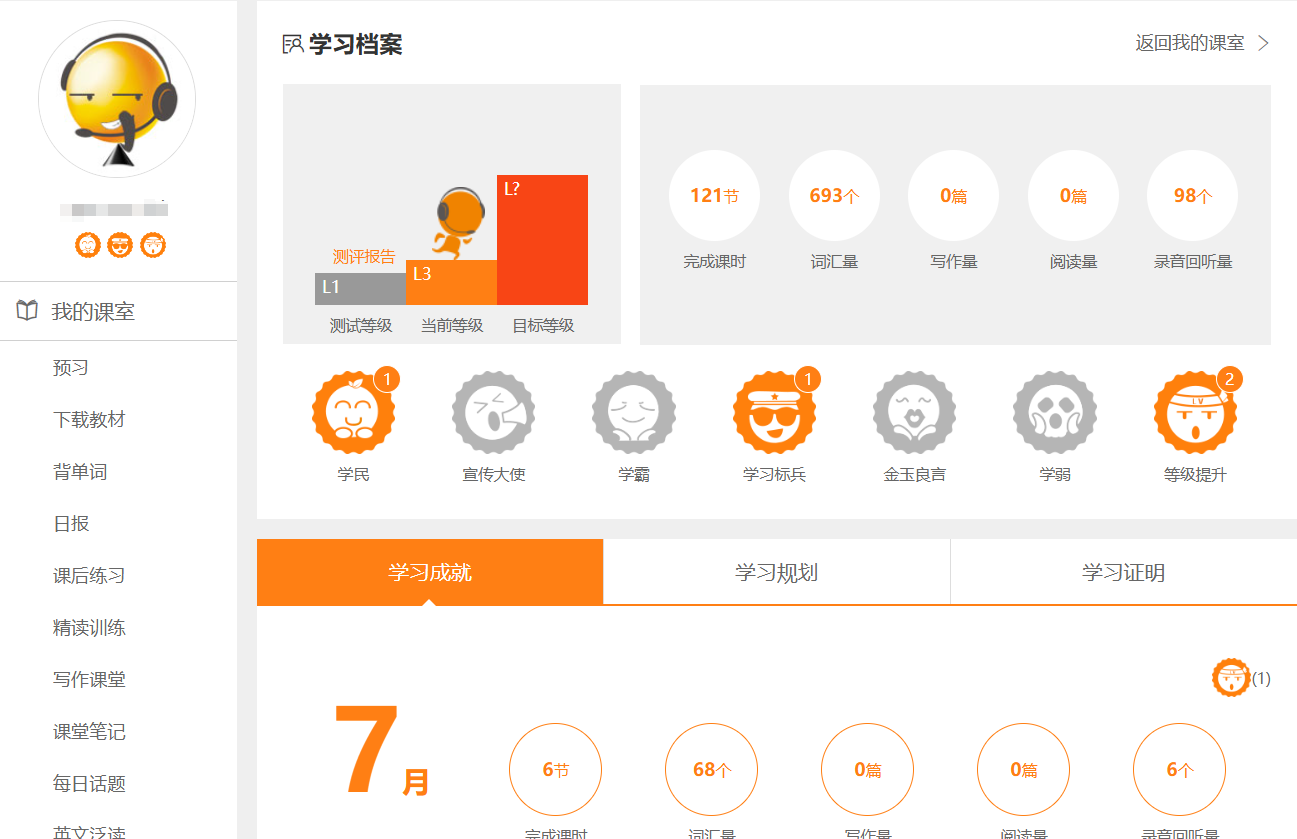Open the 测评报告 link
1297x839 pixels.
[x=364, y=257]
